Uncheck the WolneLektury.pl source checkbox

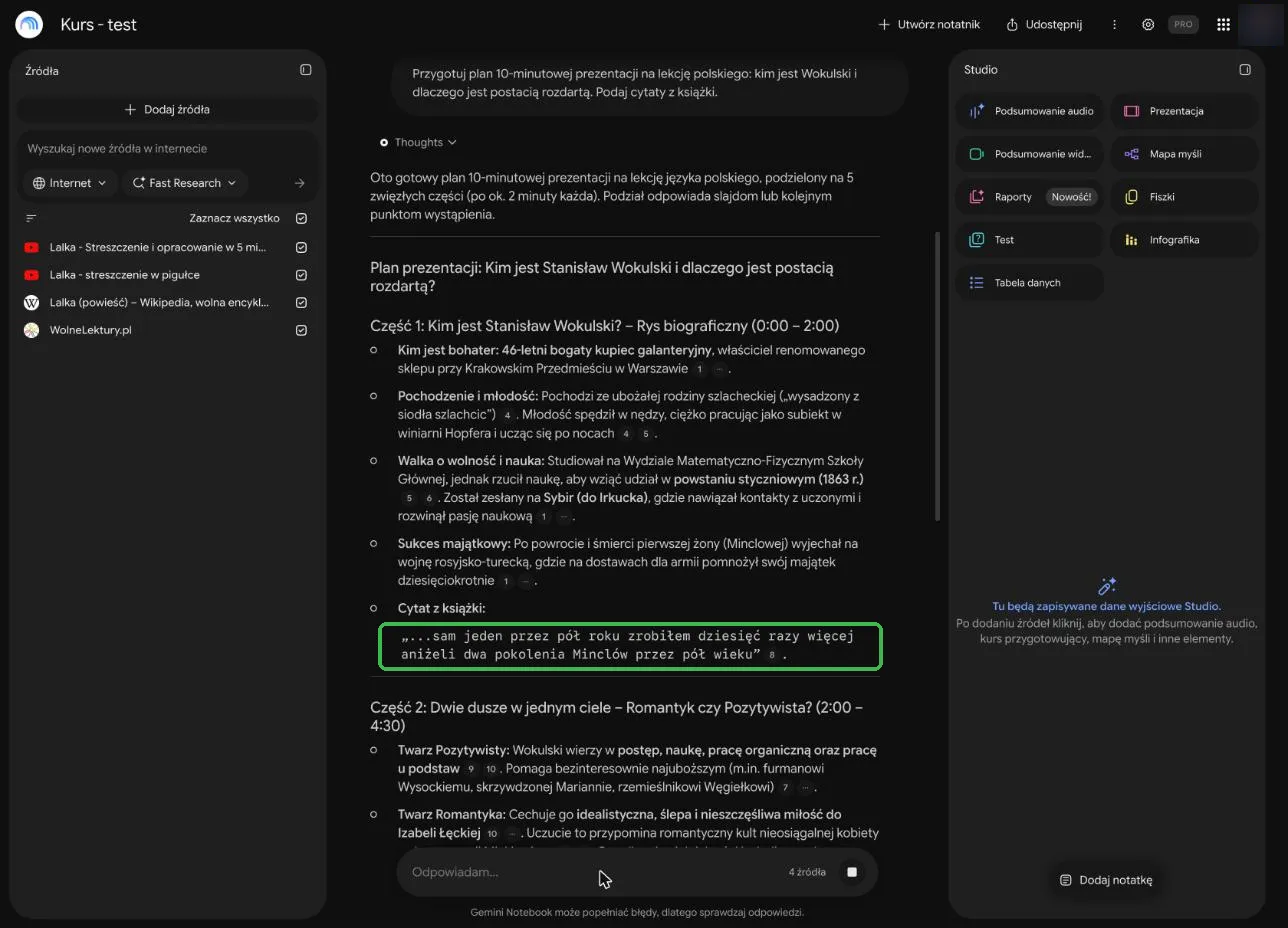[301, 330]
